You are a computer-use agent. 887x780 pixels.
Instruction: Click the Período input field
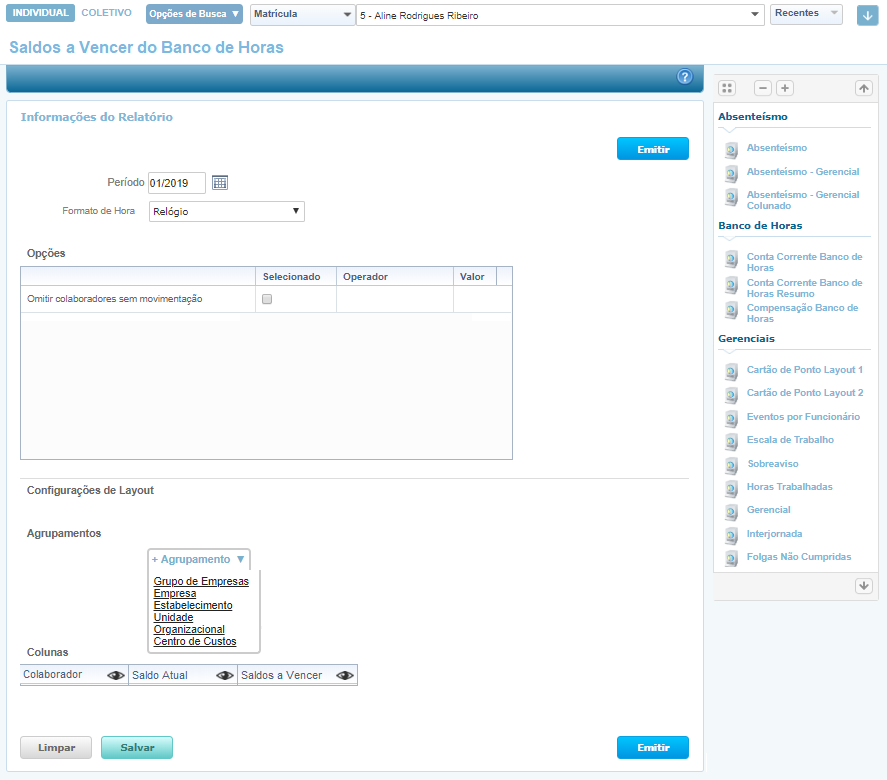click(176, 183)
